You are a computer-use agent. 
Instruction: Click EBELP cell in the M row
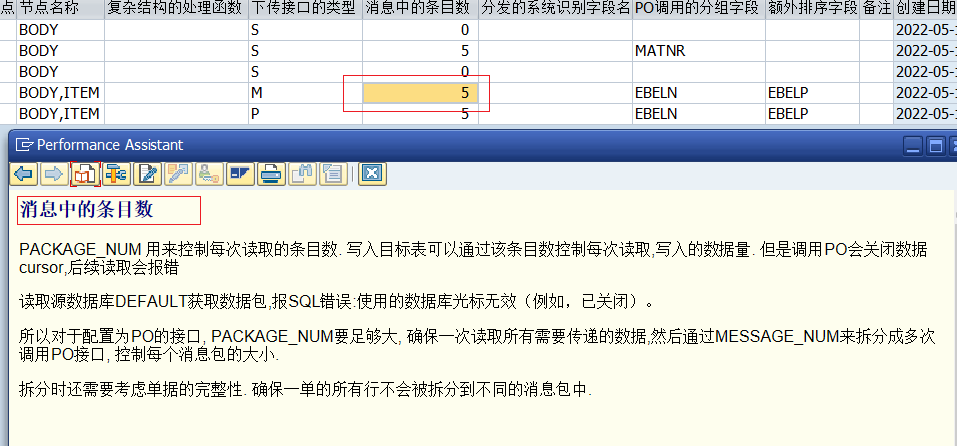point(812,93)
